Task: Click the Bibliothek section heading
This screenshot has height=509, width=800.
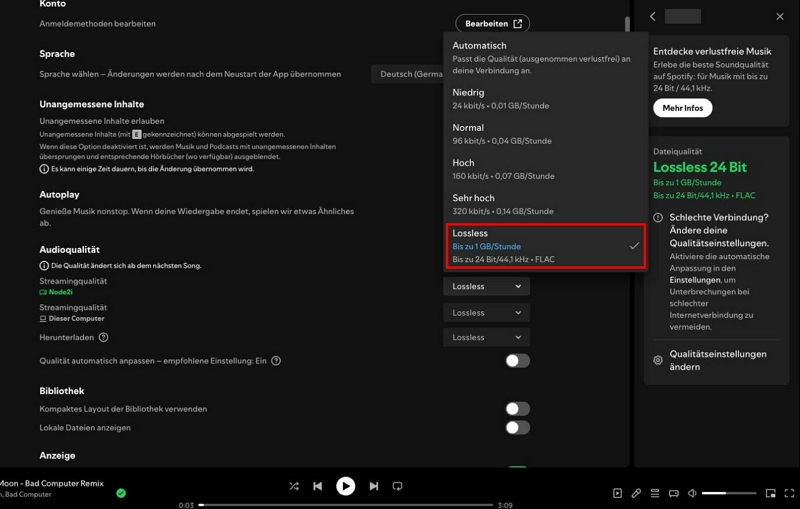Action: click(62, 391)
